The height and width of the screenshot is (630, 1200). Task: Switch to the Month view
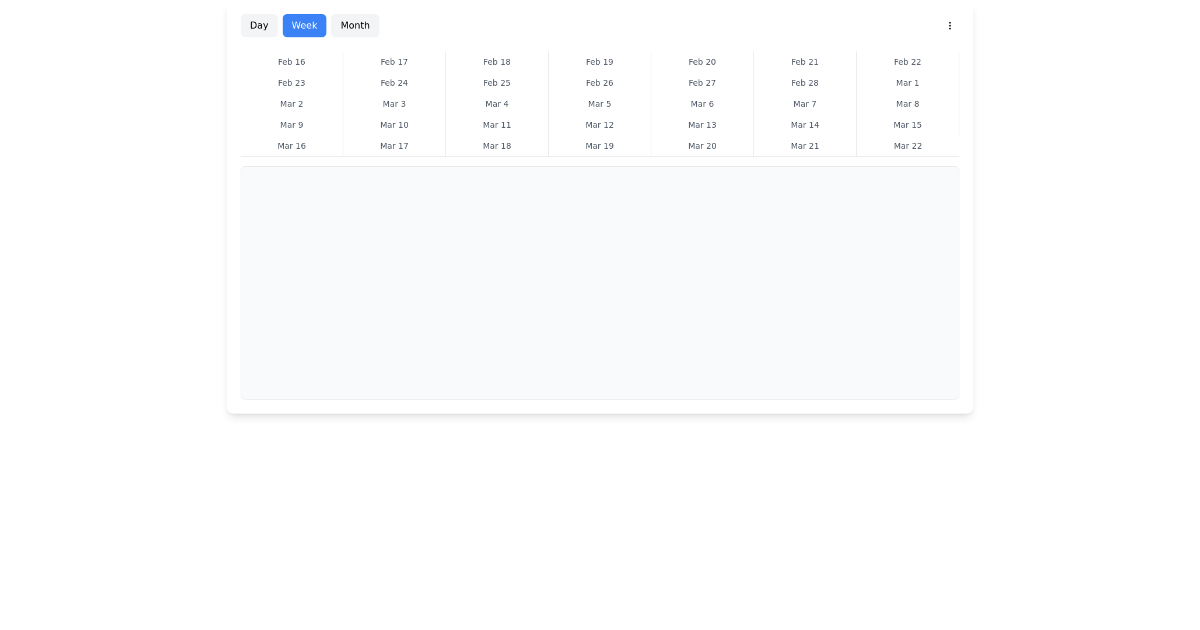tap(355, 25)
